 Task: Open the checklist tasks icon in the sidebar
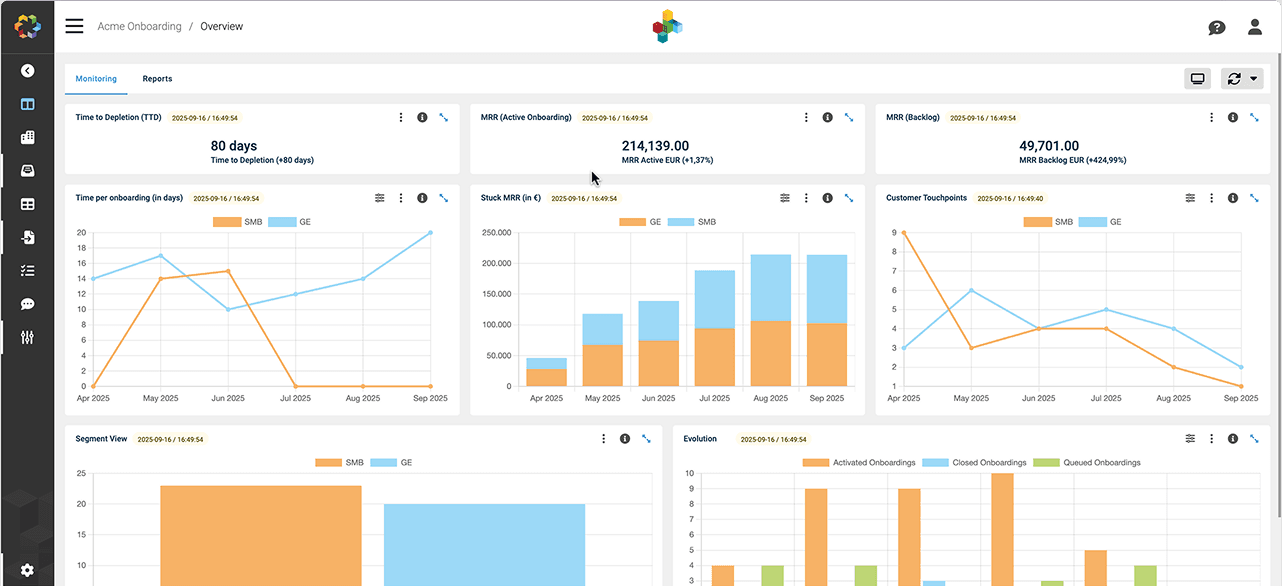tap(27, 271)
